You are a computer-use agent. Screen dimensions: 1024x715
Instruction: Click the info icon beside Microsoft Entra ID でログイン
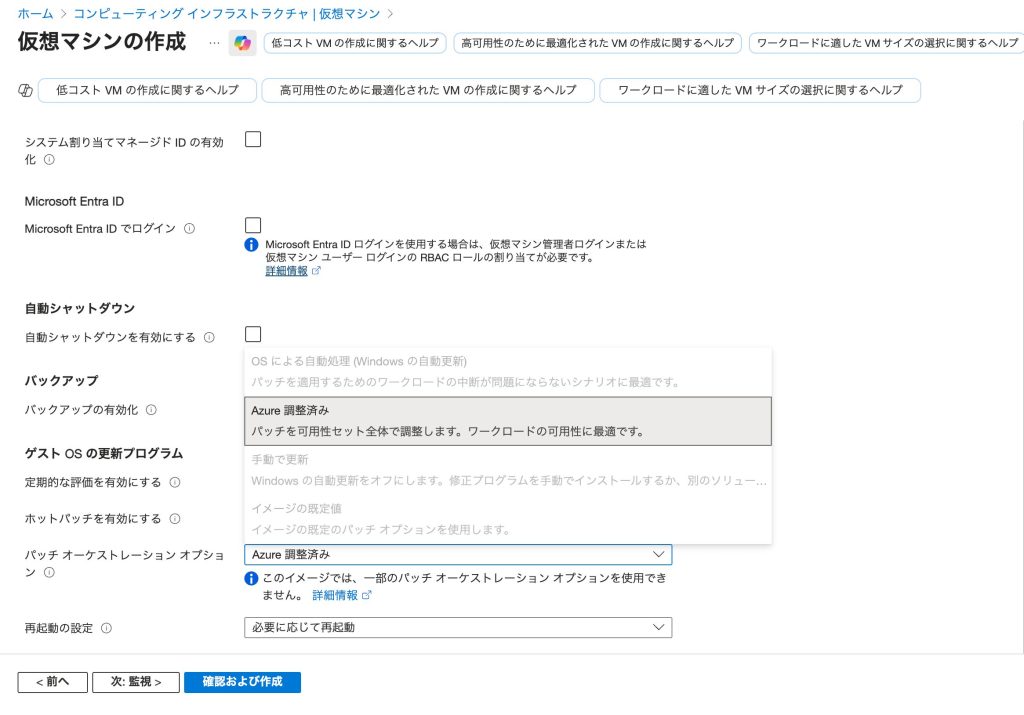190,229
